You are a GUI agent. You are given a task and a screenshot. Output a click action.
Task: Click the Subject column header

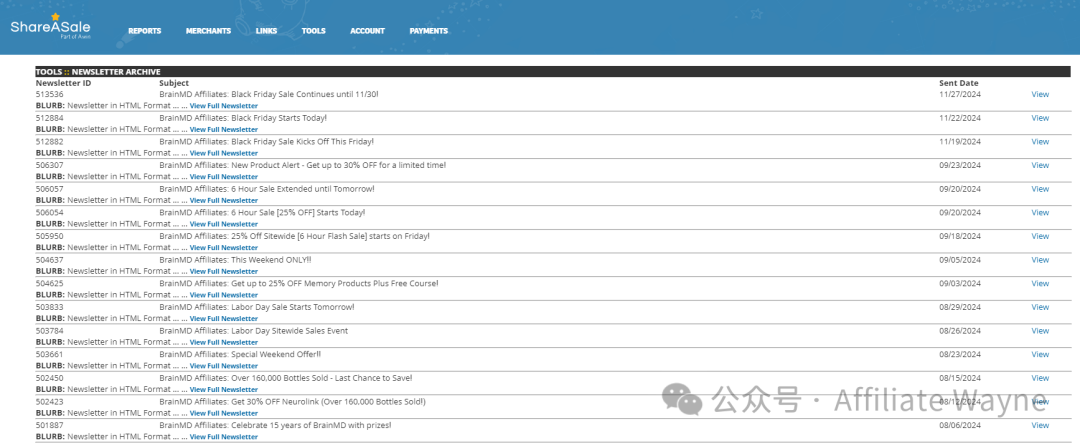tap(174, 83)
